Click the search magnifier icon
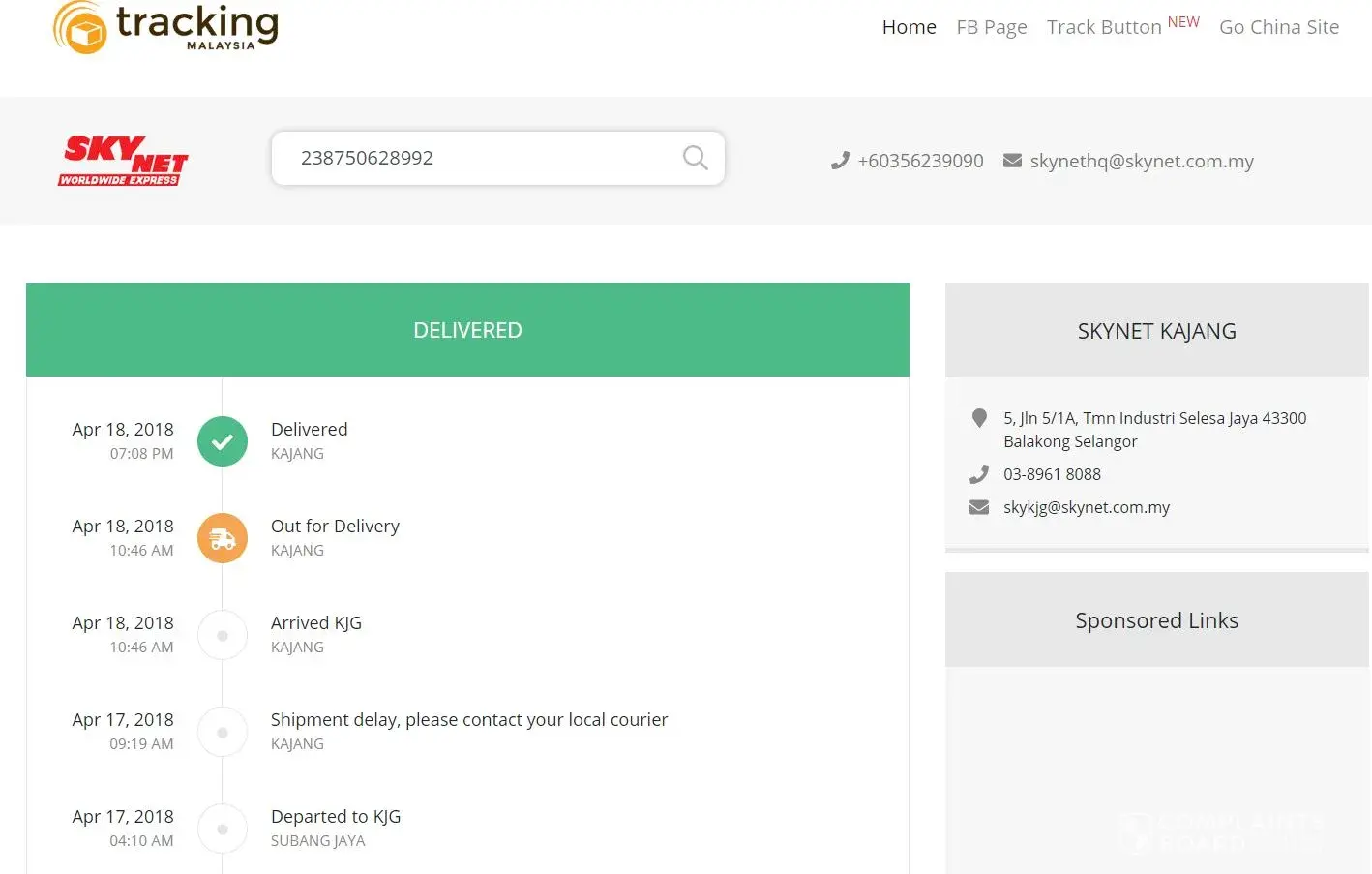Screen dimensions: 1372x874 695,158
